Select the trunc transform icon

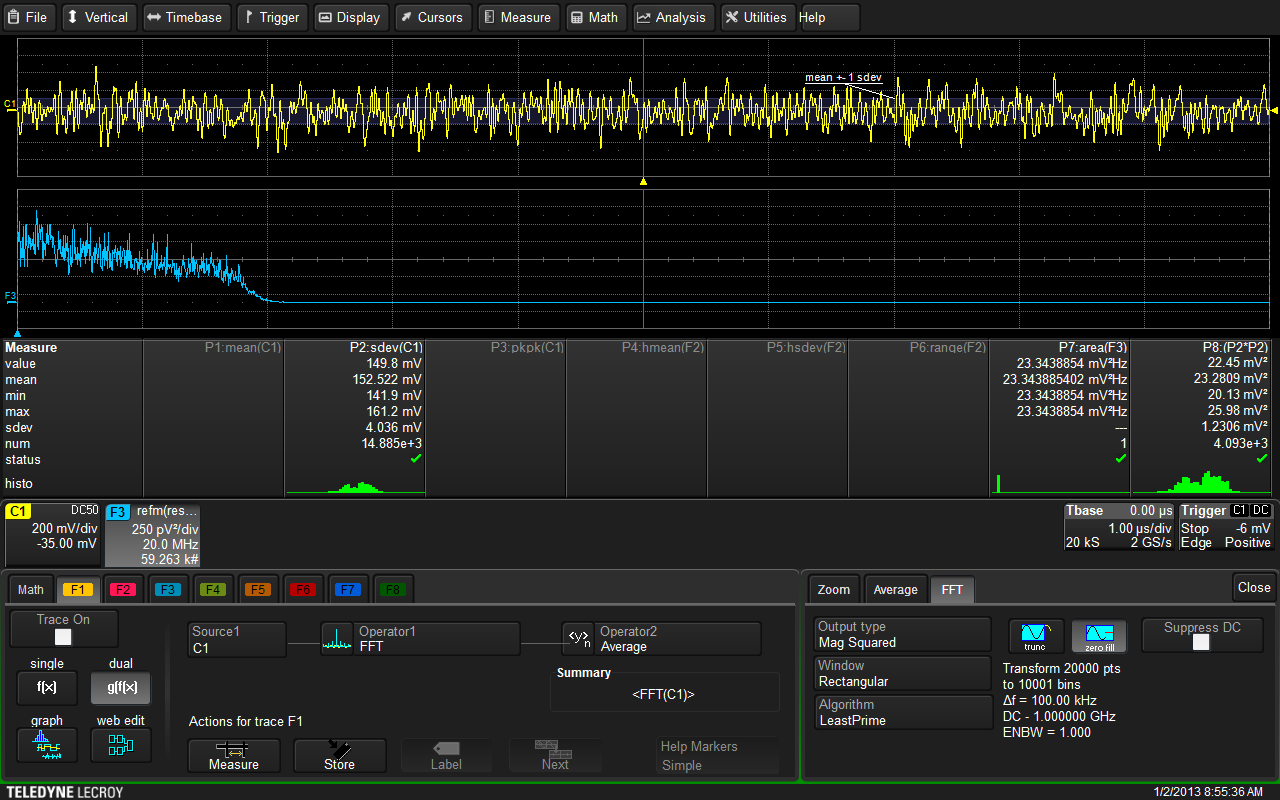click(1037, 636)
